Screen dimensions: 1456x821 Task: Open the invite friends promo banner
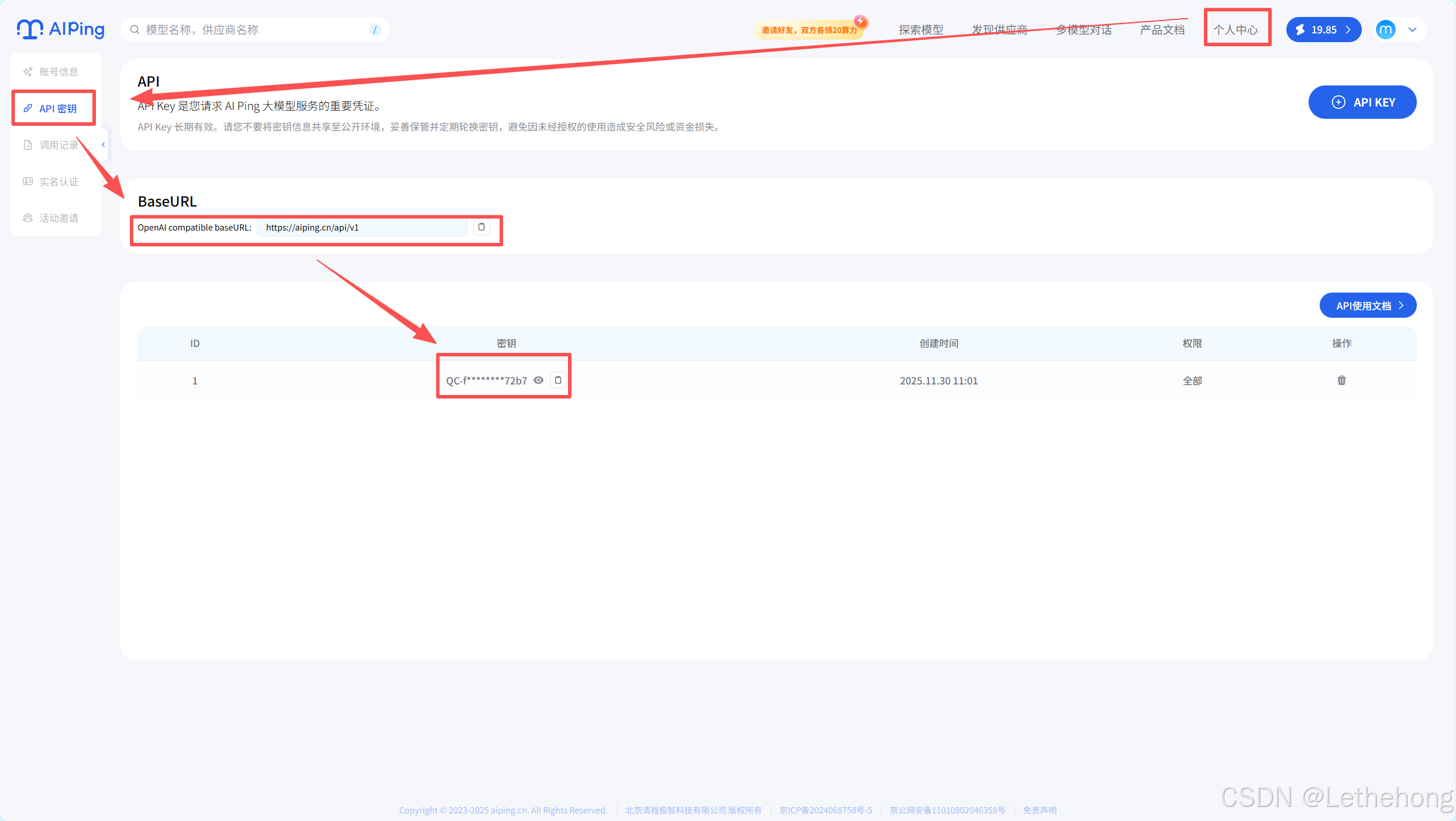pos(809,30)
